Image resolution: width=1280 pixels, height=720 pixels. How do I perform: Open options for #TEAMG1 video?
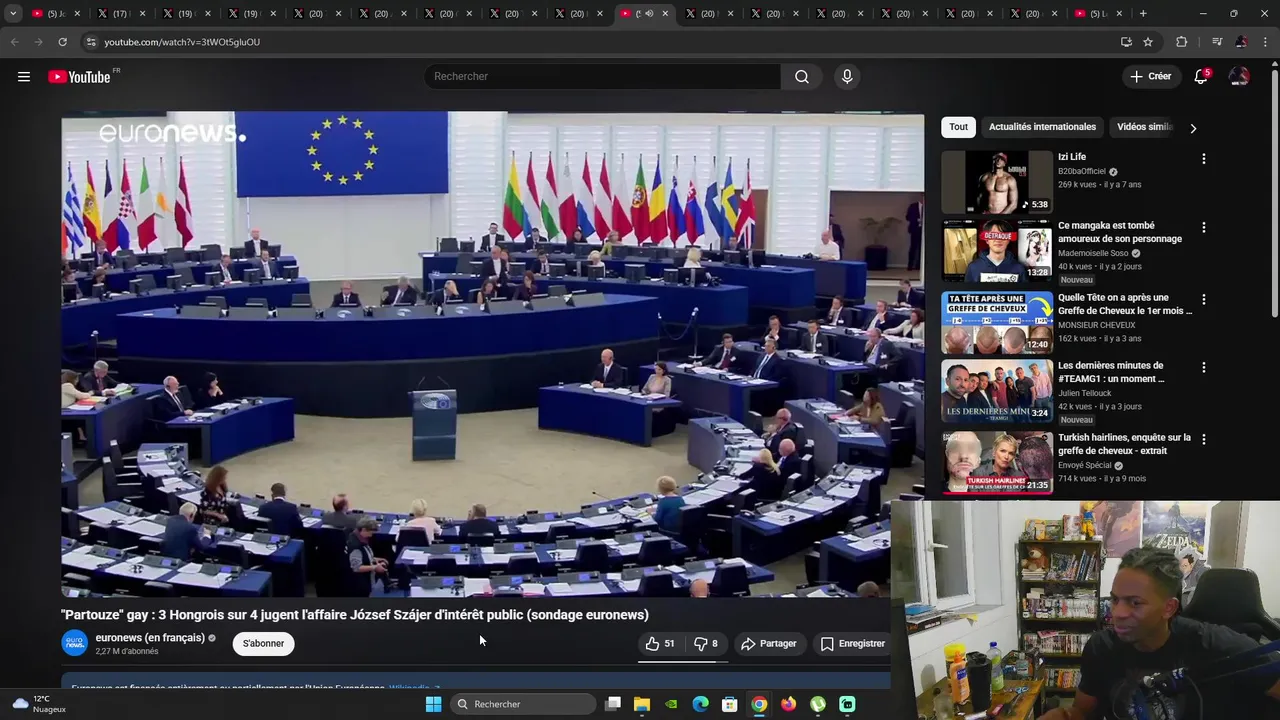(1203, 368)
